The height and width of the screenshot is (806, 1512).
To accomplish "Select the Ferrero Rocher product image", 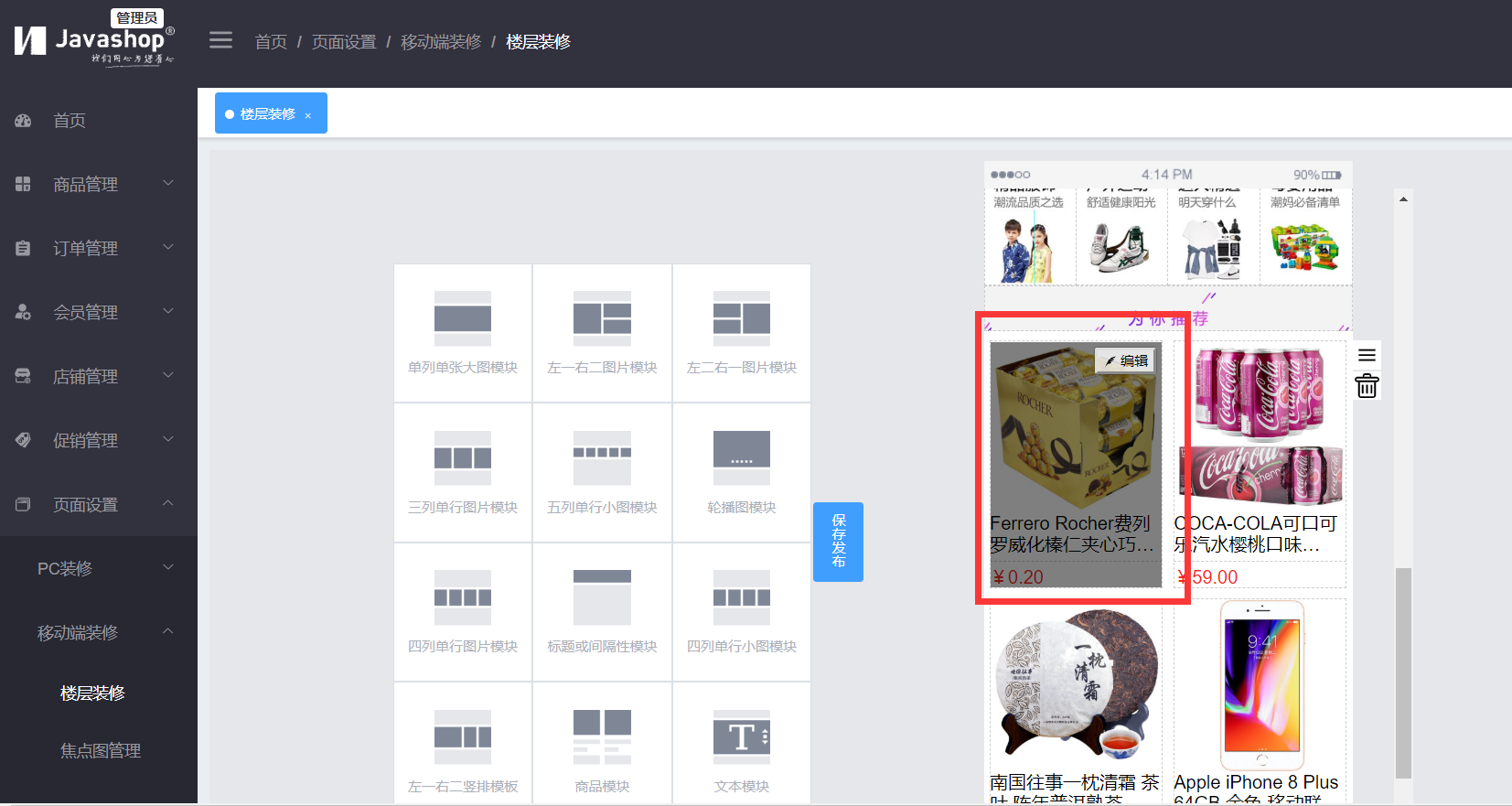I will [1076, 426].
